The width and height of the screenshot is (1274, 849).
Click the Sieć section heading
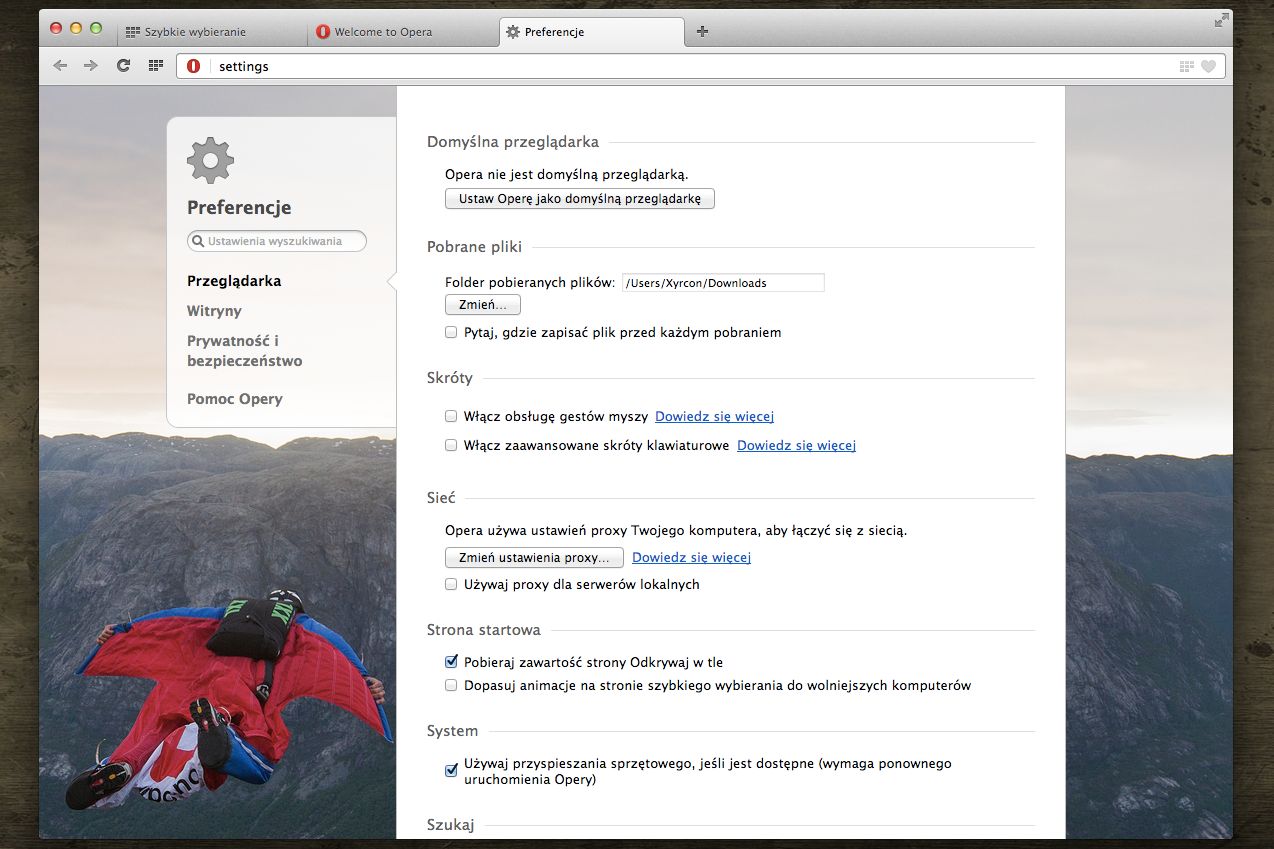441,498
